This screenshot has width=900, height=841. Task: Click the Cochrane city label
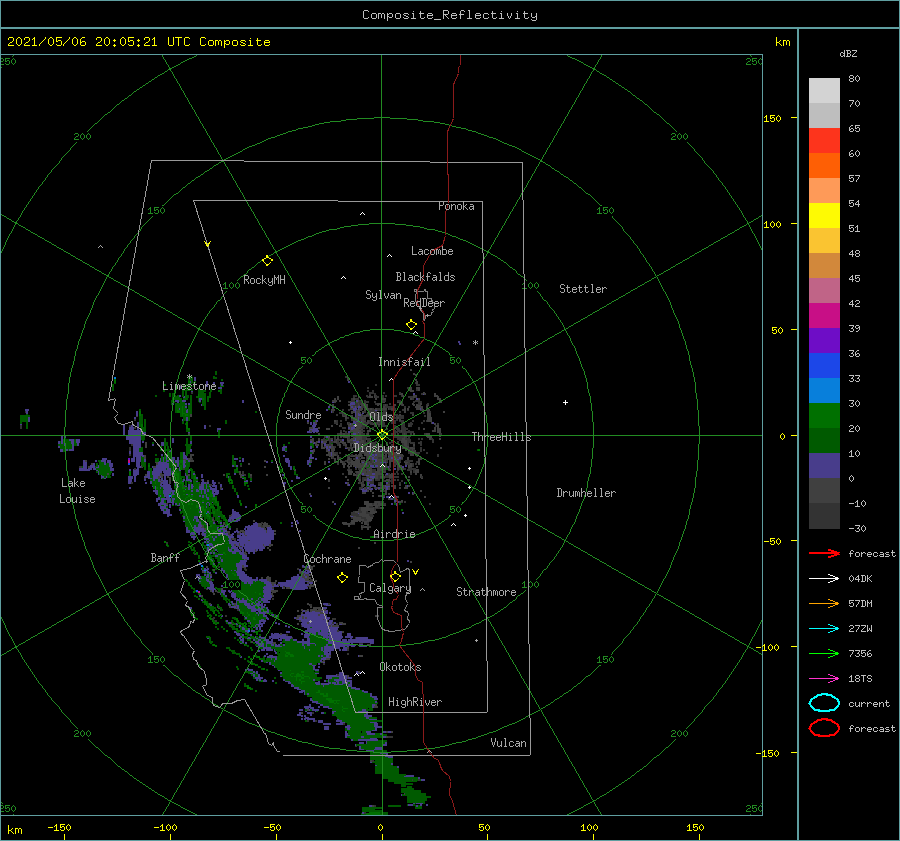(327, 559)
